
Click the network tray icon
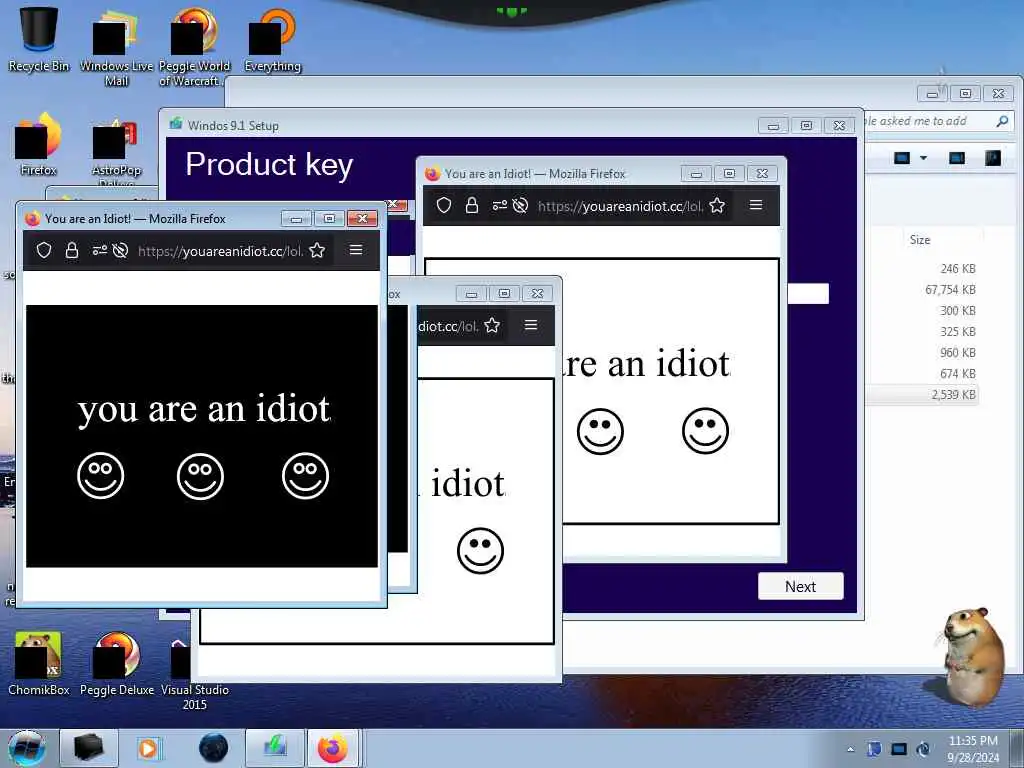(899, 749)
